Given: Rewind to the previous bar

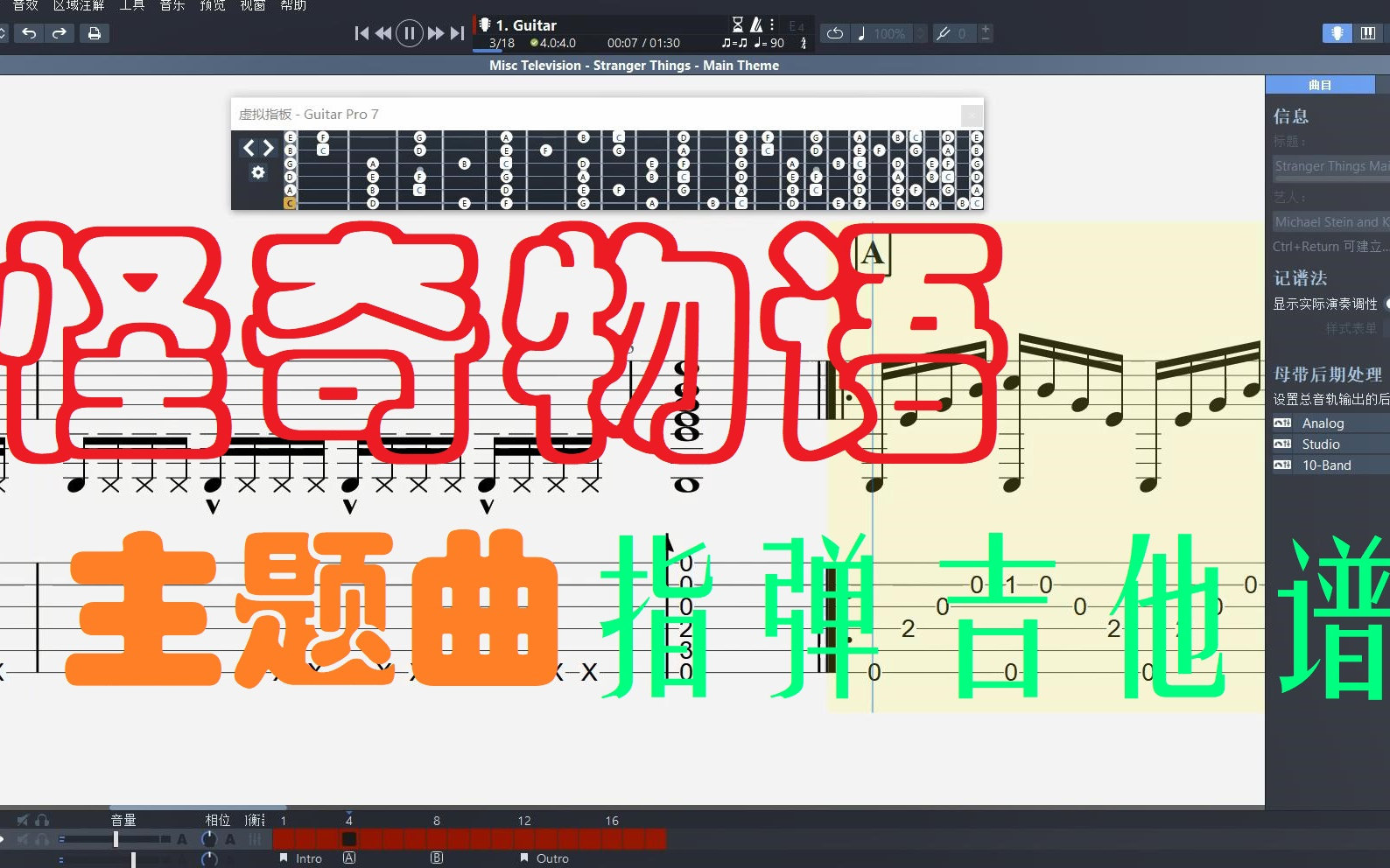Looking at the screenshot, I should click(383, 33).
